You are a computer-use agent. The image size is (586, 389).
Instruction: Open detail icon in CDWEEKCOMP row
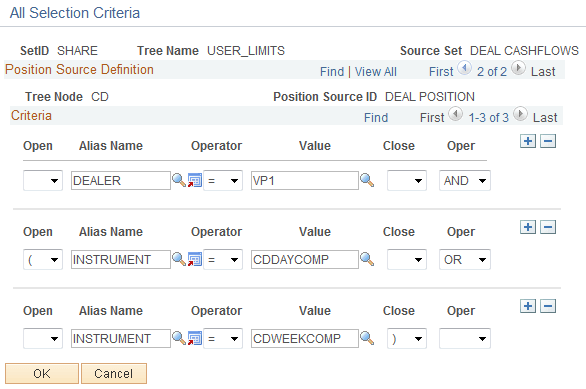(x=195, y=339)
